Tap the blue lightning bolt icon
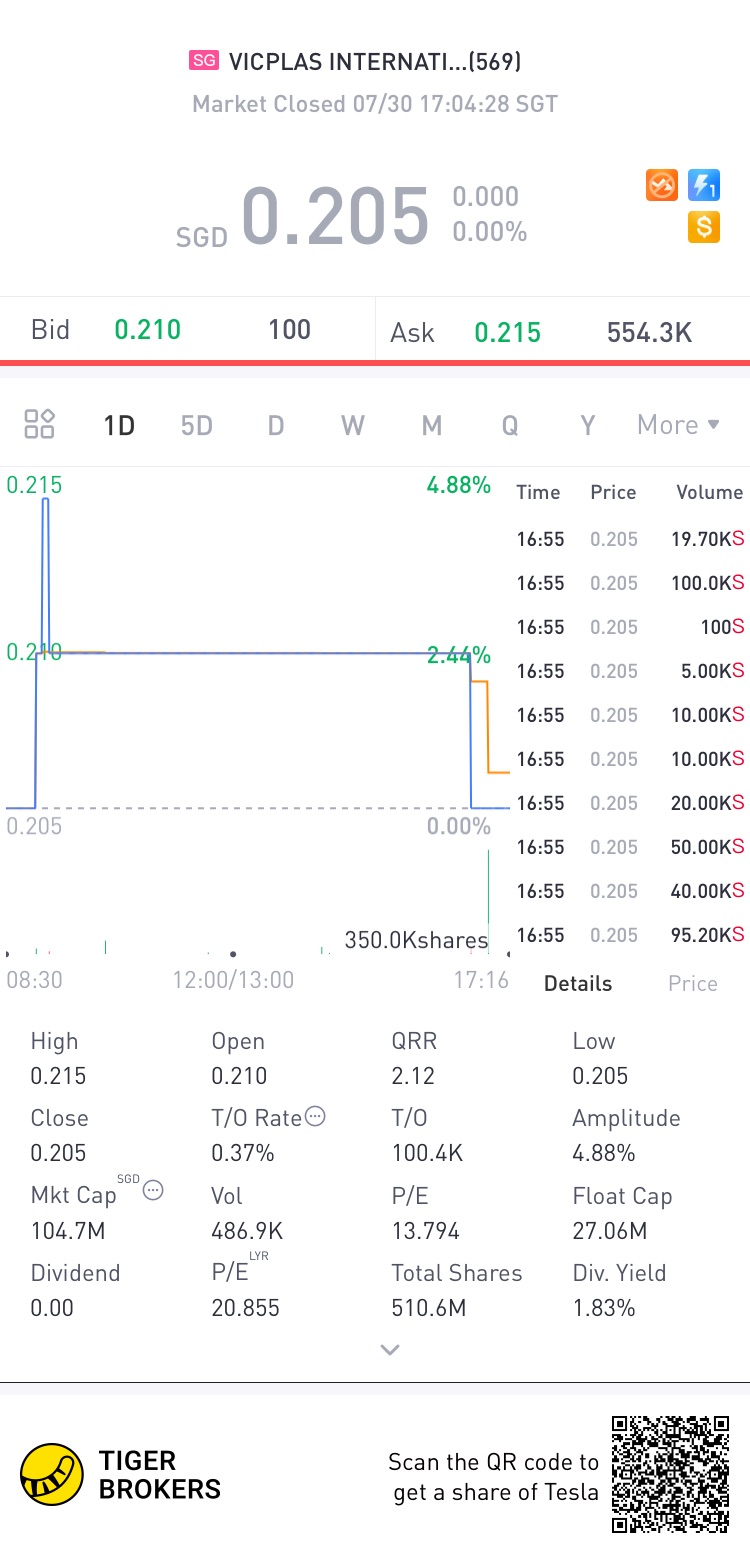The width and height of the screenshot is (750, 1555). coord(704,185)
